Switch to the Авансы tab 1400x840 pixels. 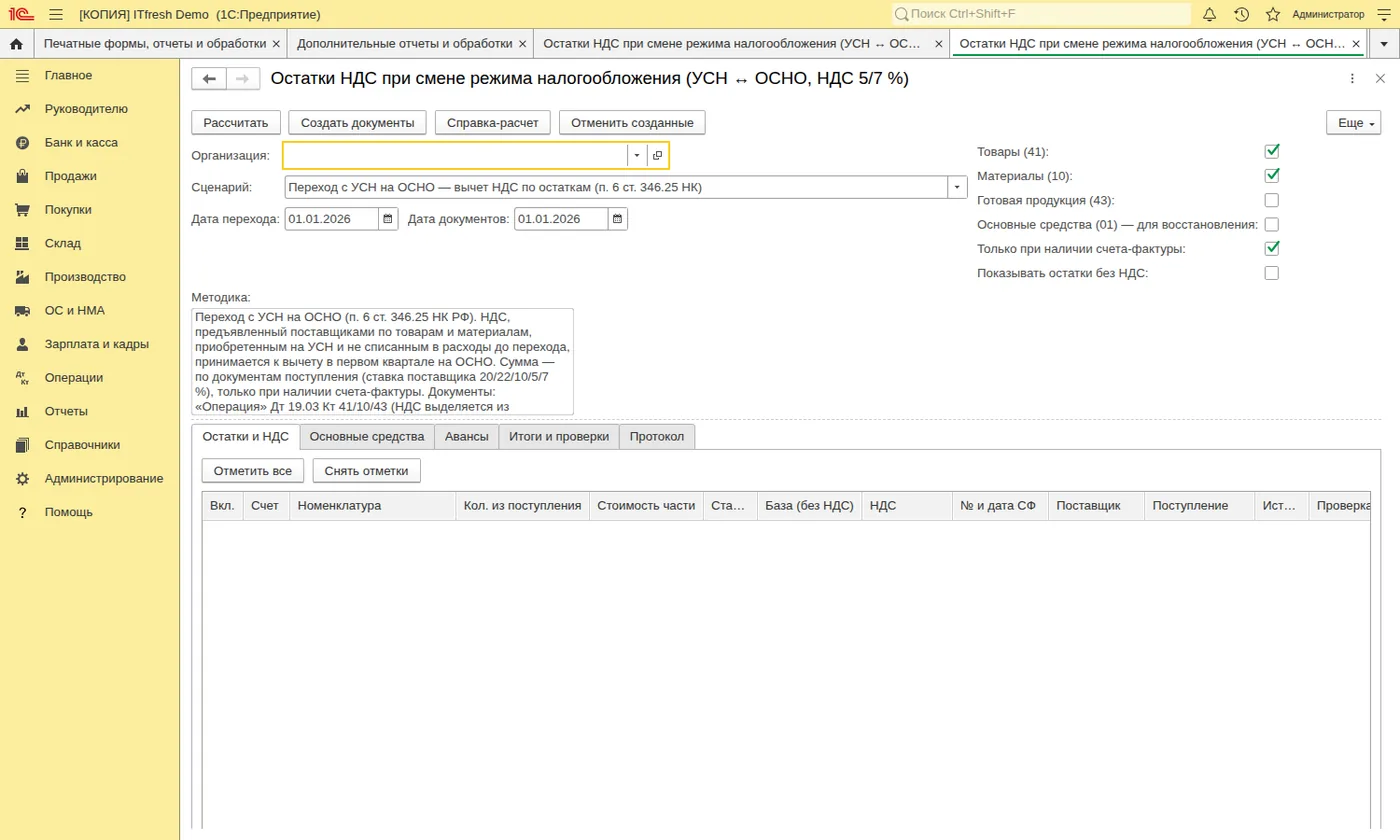coord(467,437)
